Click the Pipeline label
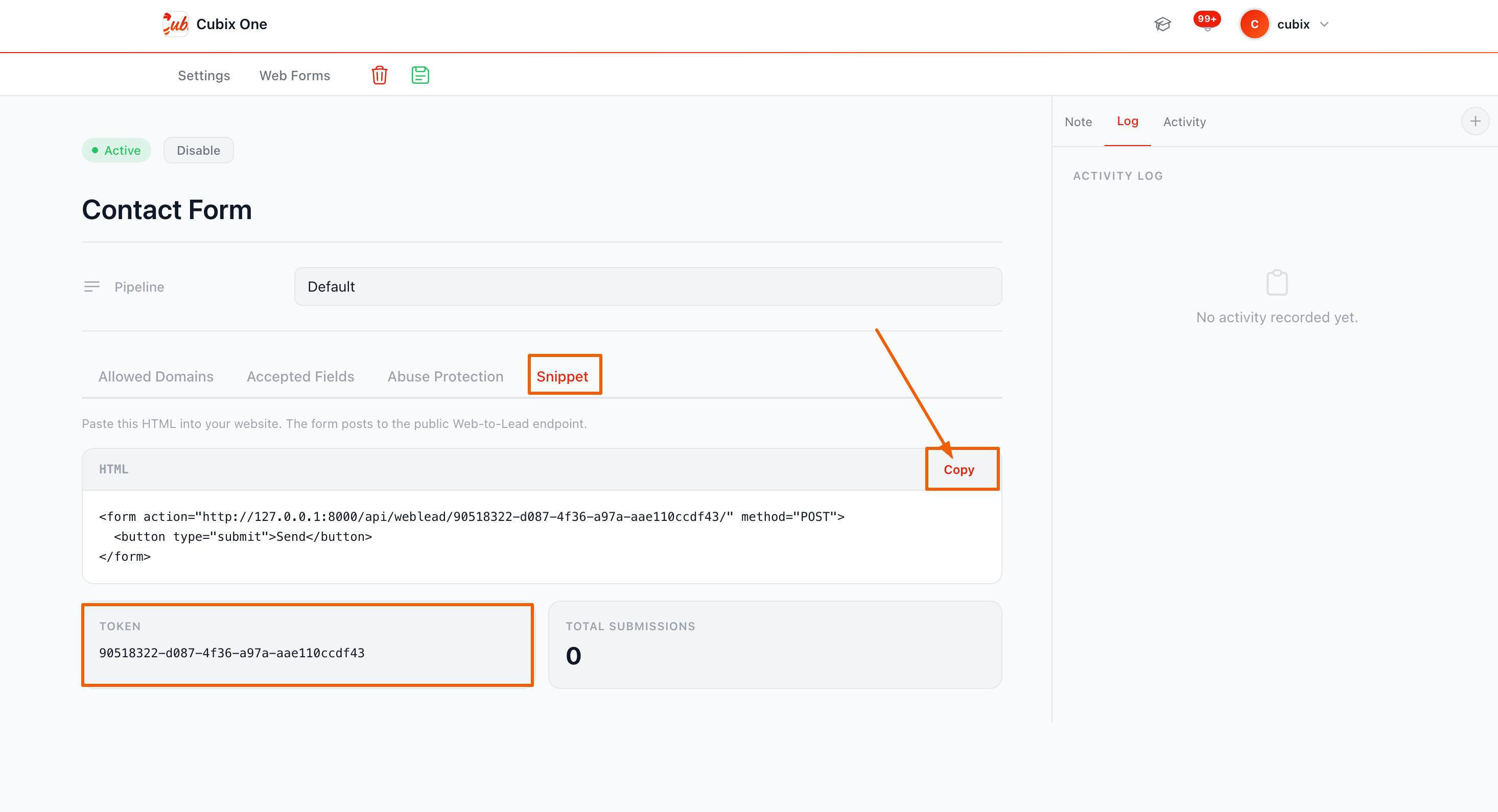Viewport: 1498px width, 812px height. tap(139, 287)
